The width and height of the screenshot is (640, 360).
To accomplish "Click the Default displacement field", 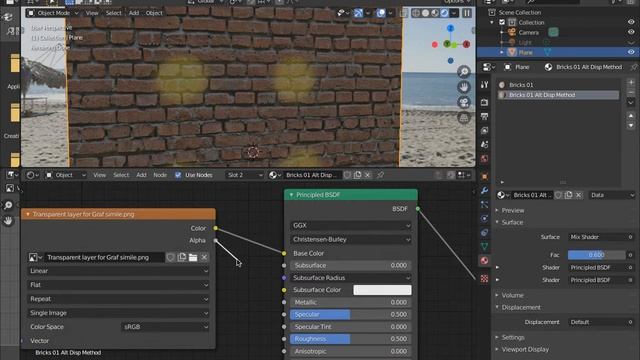I will pyautogui.click(x=597, y=322).
